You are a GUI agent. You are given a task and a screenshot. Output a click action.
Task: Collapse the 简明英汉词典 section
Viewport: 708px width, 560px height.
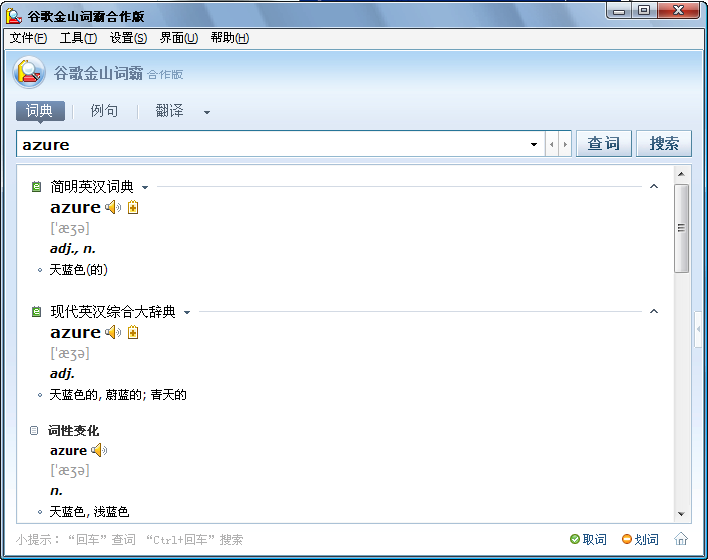click(x=654, y=186)
